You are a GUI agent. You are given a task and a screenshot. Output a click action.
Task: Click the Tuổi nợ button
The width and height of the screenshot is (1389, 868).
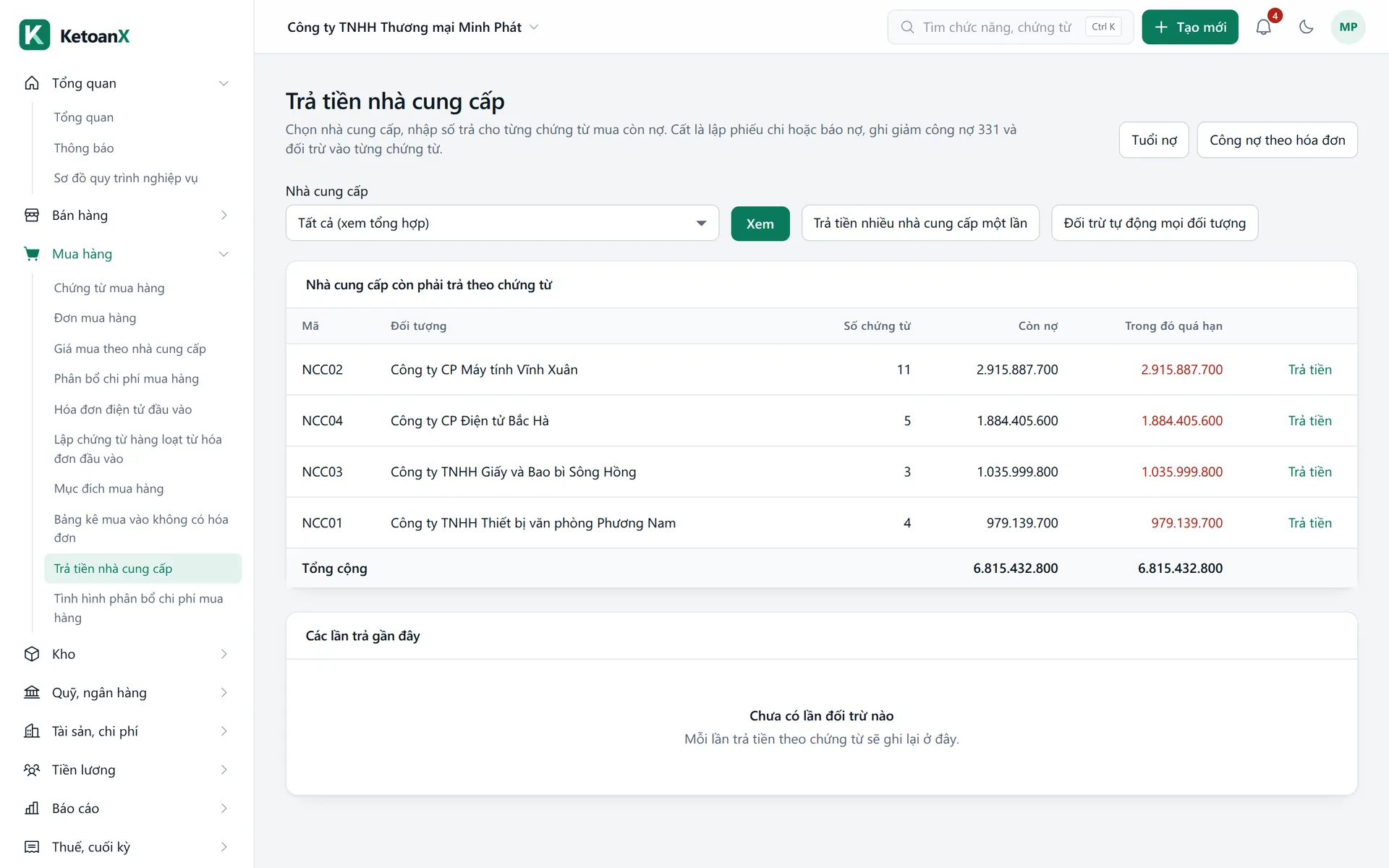[1154, 140]
